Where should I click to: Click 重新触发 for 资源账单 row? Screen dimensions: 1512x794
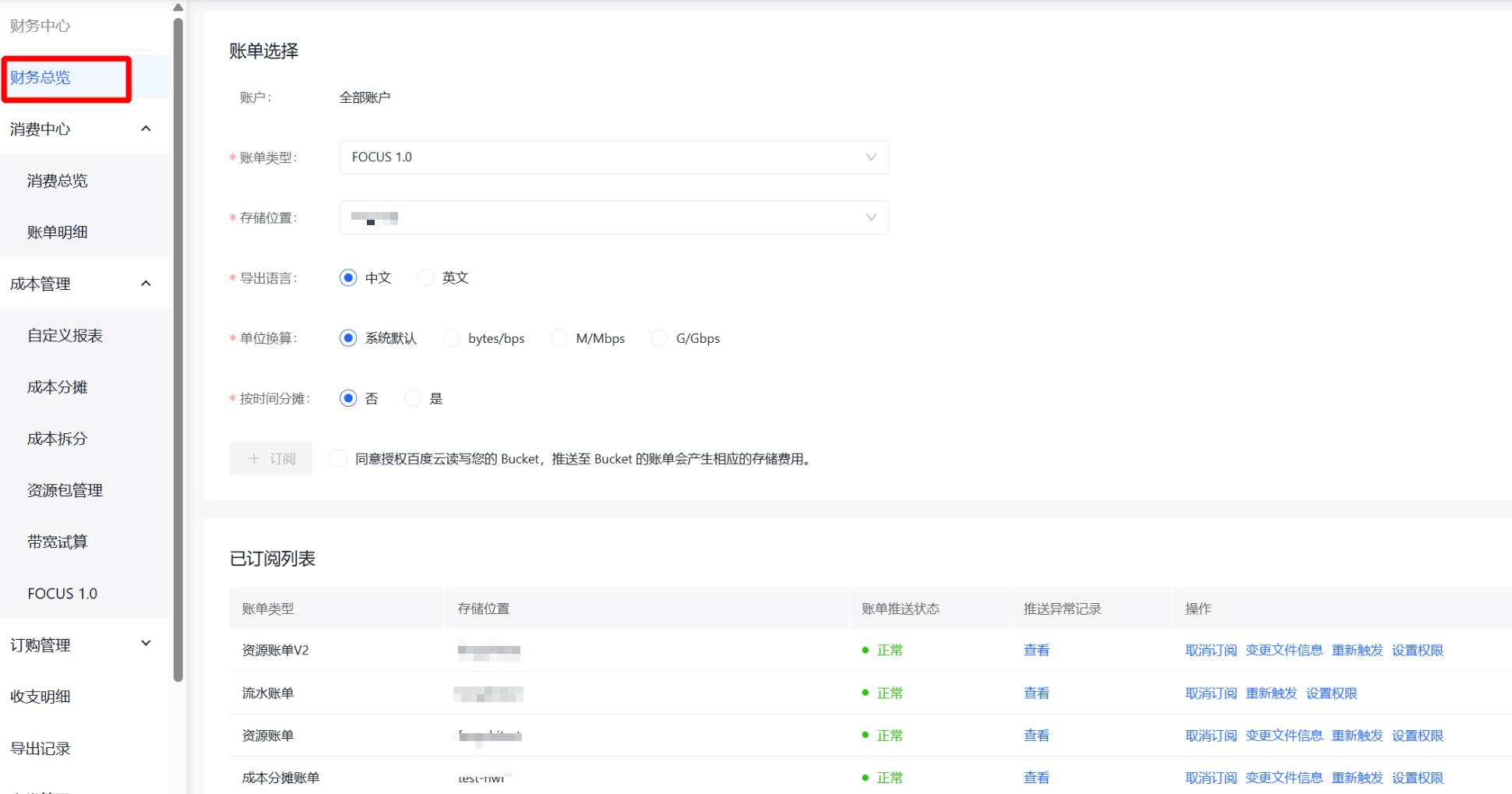(x=1357, y=736)
